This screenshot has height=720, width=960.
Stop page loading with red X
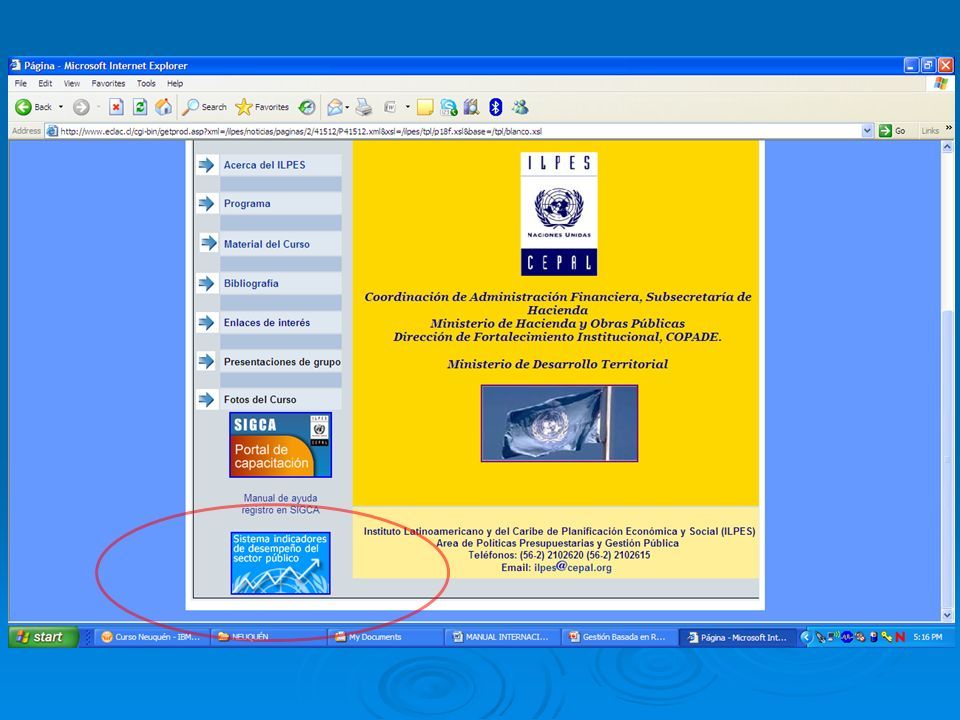[116, 107]
